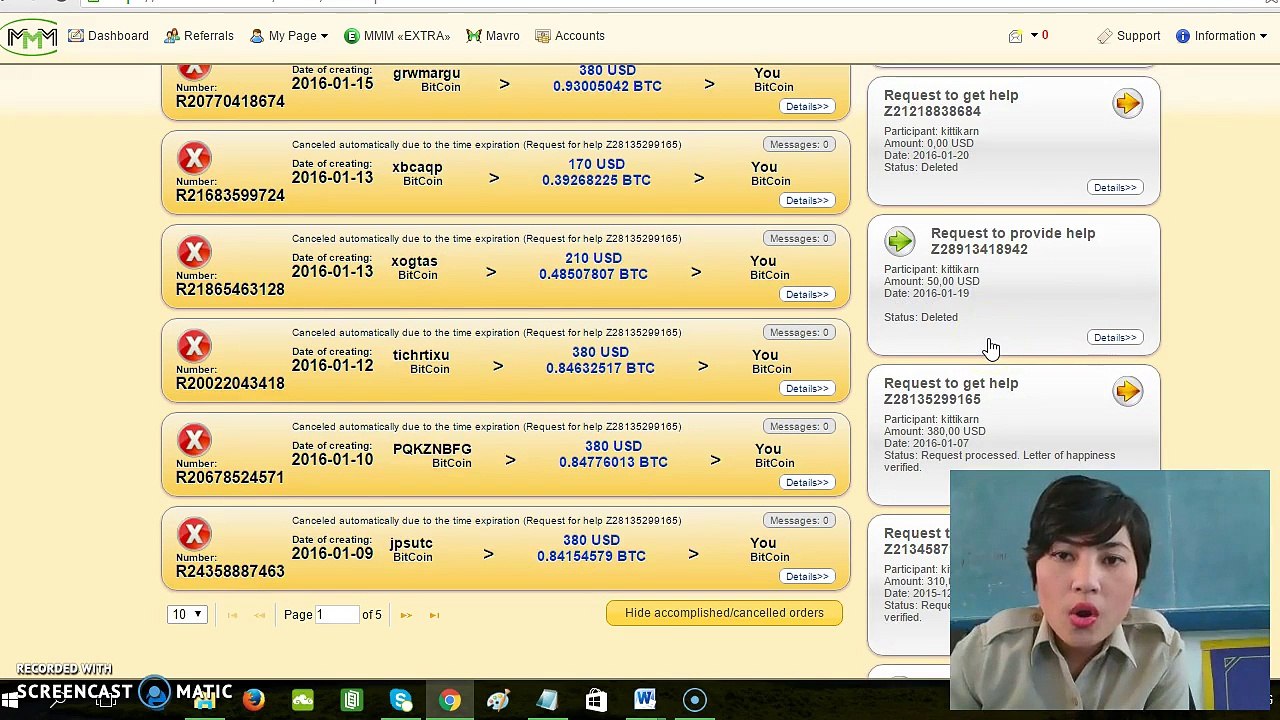
Task: Go to first page of orders
Action: [232, 615]
